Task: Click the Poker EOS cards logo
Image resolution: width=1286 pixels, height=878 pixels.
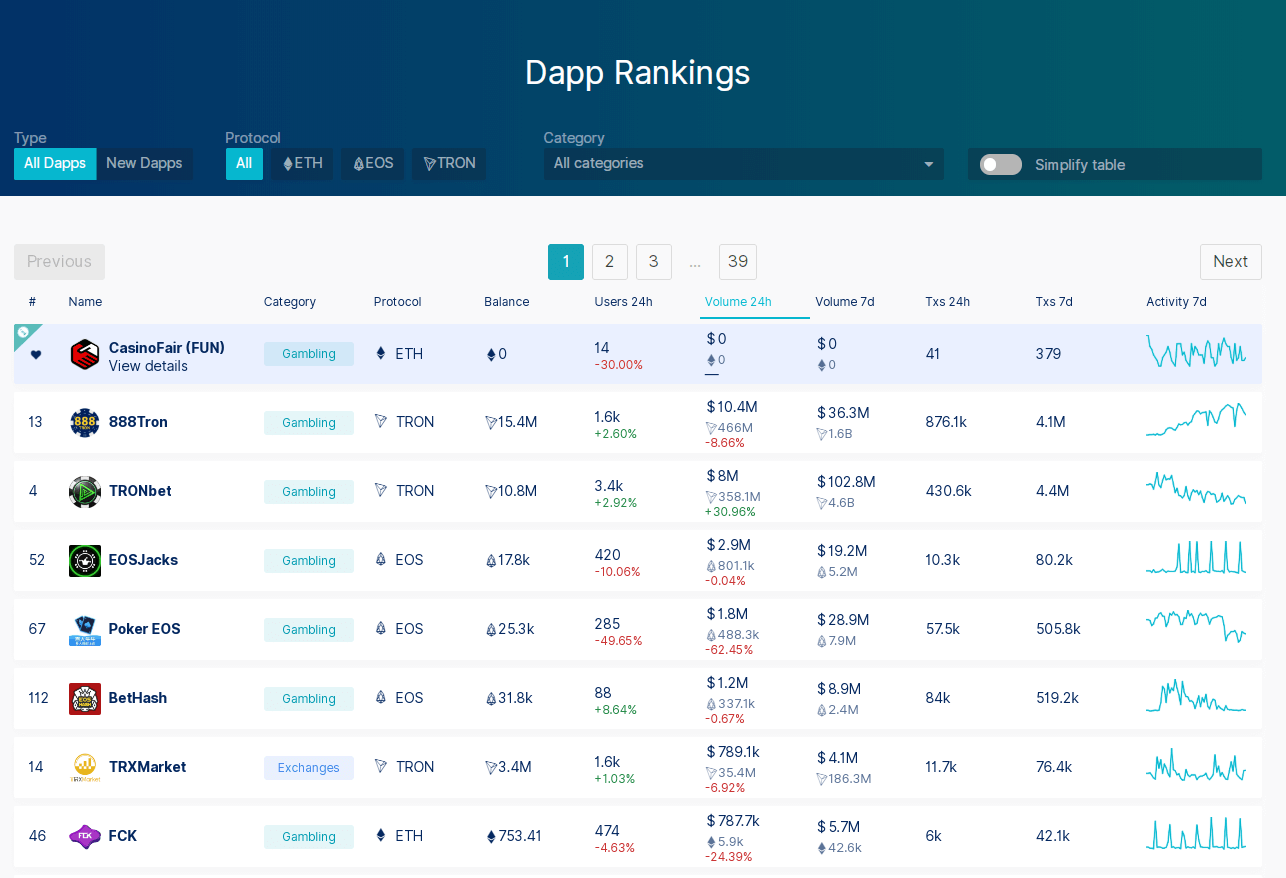Action: [x=85, y=629]
